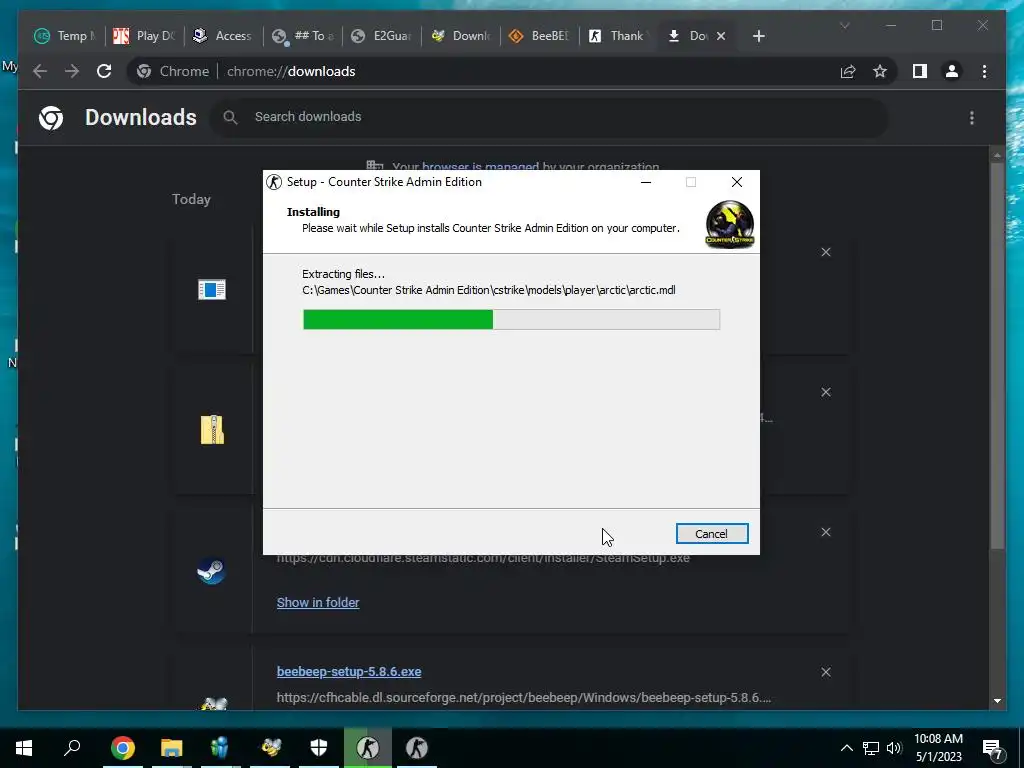This screenshot has width=1024, height=768.
Task: Click the Chrome logo beside Downloads
Action: 51,118
